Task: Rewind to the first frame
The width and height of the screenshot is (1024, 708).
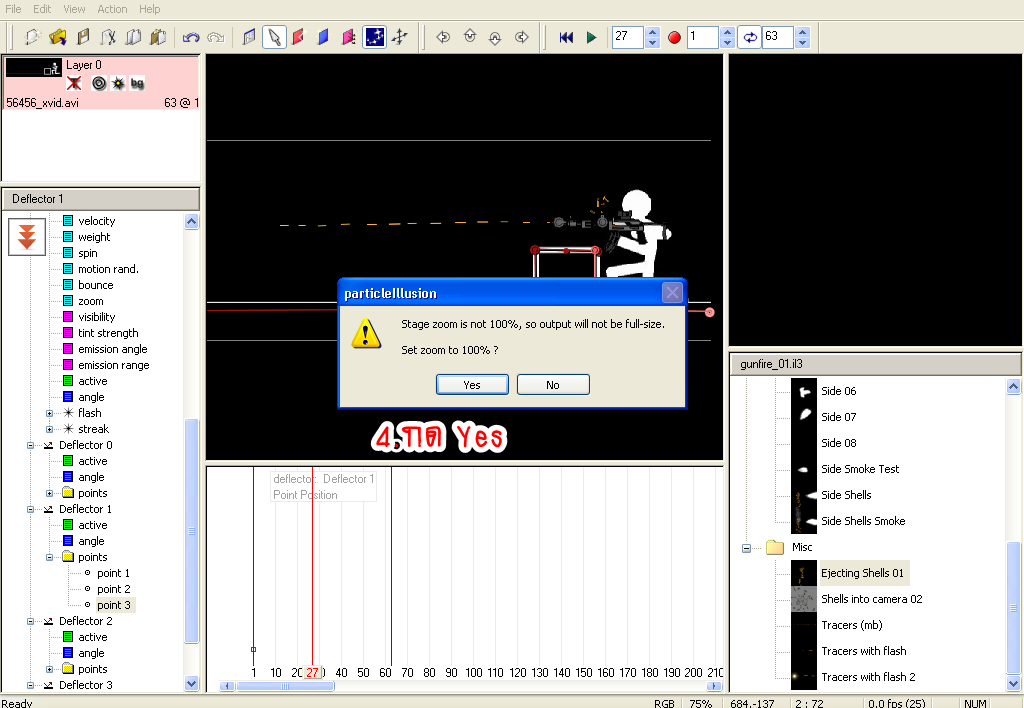Action: [566, 37]
